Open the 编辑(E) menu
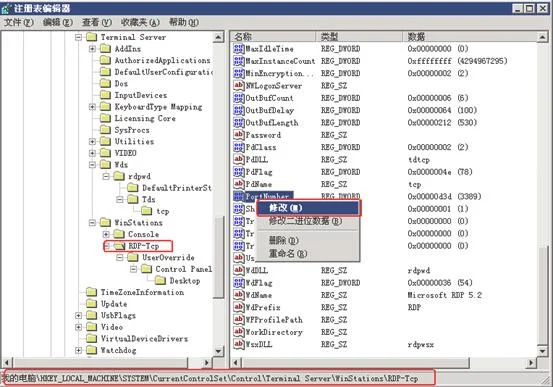553x387 pixels. tap(58, 23)
